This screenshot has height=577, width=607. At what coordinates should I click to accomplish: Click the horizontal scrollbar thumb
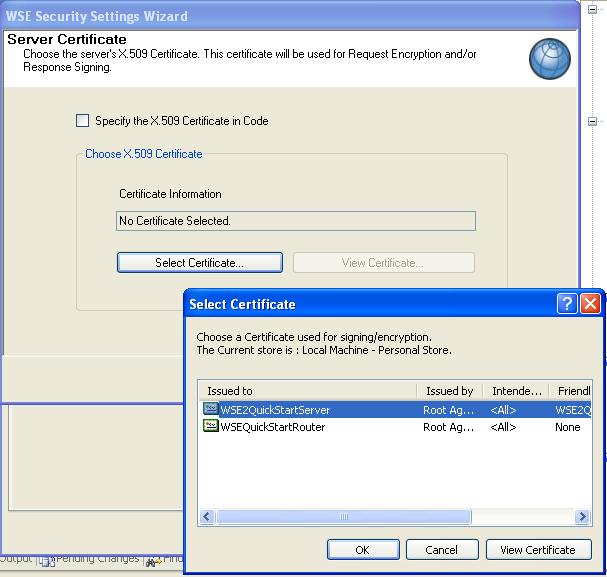(344, 517)
